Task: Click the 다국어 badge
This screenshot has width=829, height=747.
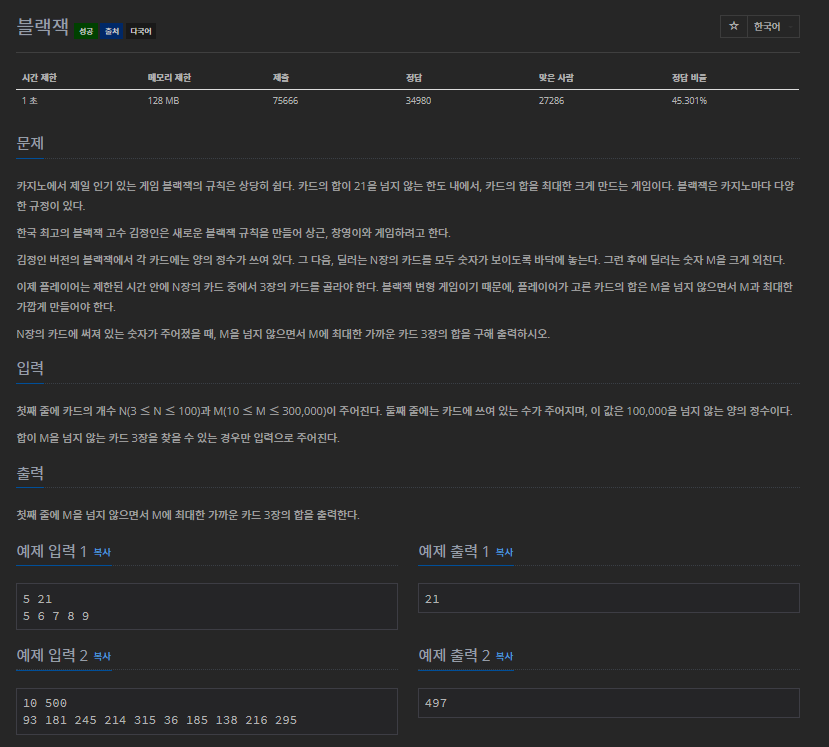Action: point(141,31)
